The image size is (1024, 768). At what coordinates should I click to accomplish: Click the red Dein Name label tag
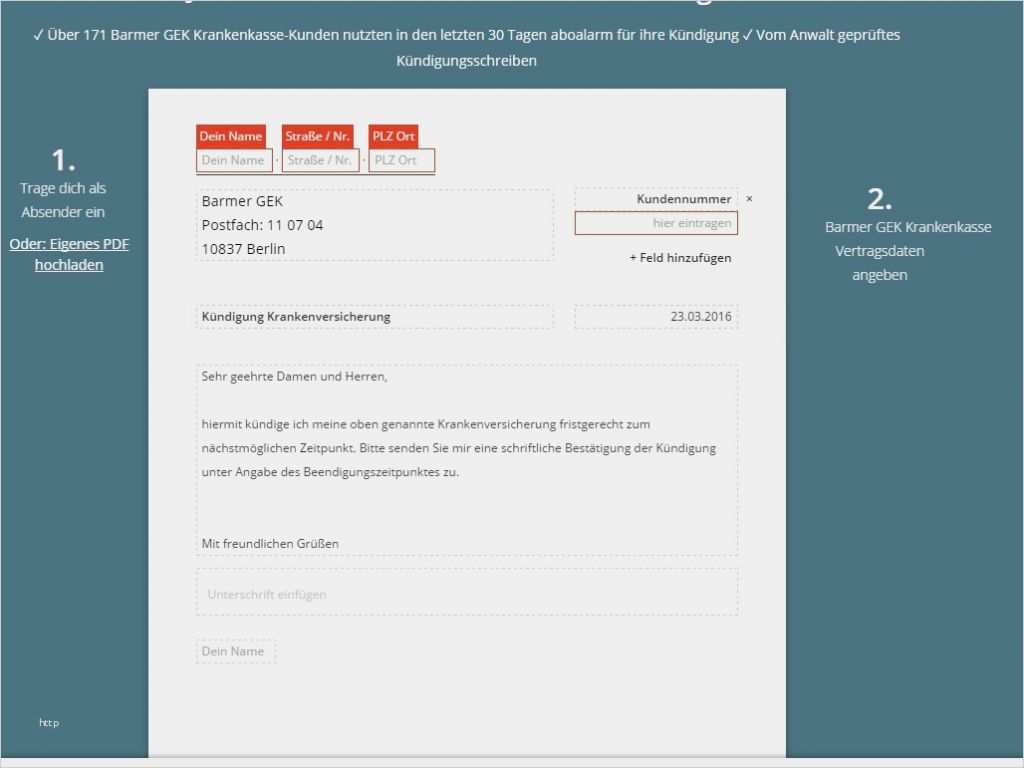(231, 136)
